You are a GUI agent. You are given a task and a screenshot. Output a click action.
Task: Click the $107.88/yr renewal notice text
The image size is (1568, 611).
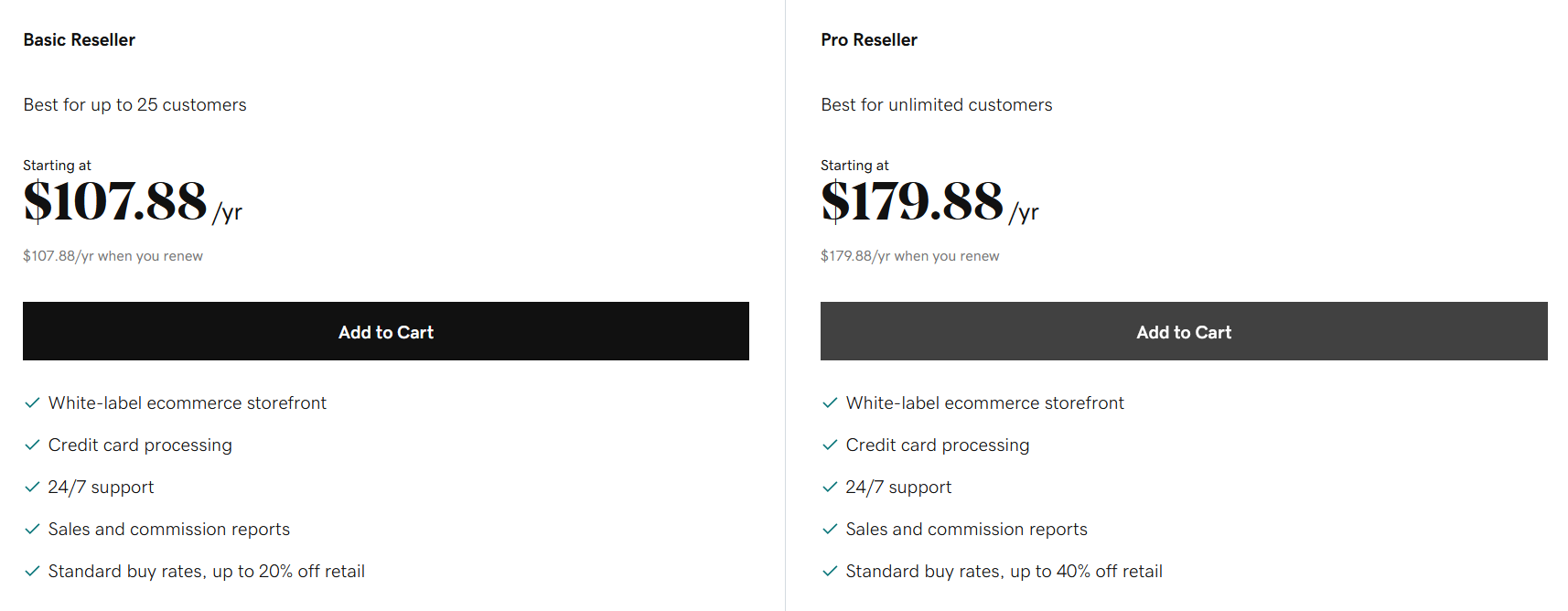coord(113,256)
